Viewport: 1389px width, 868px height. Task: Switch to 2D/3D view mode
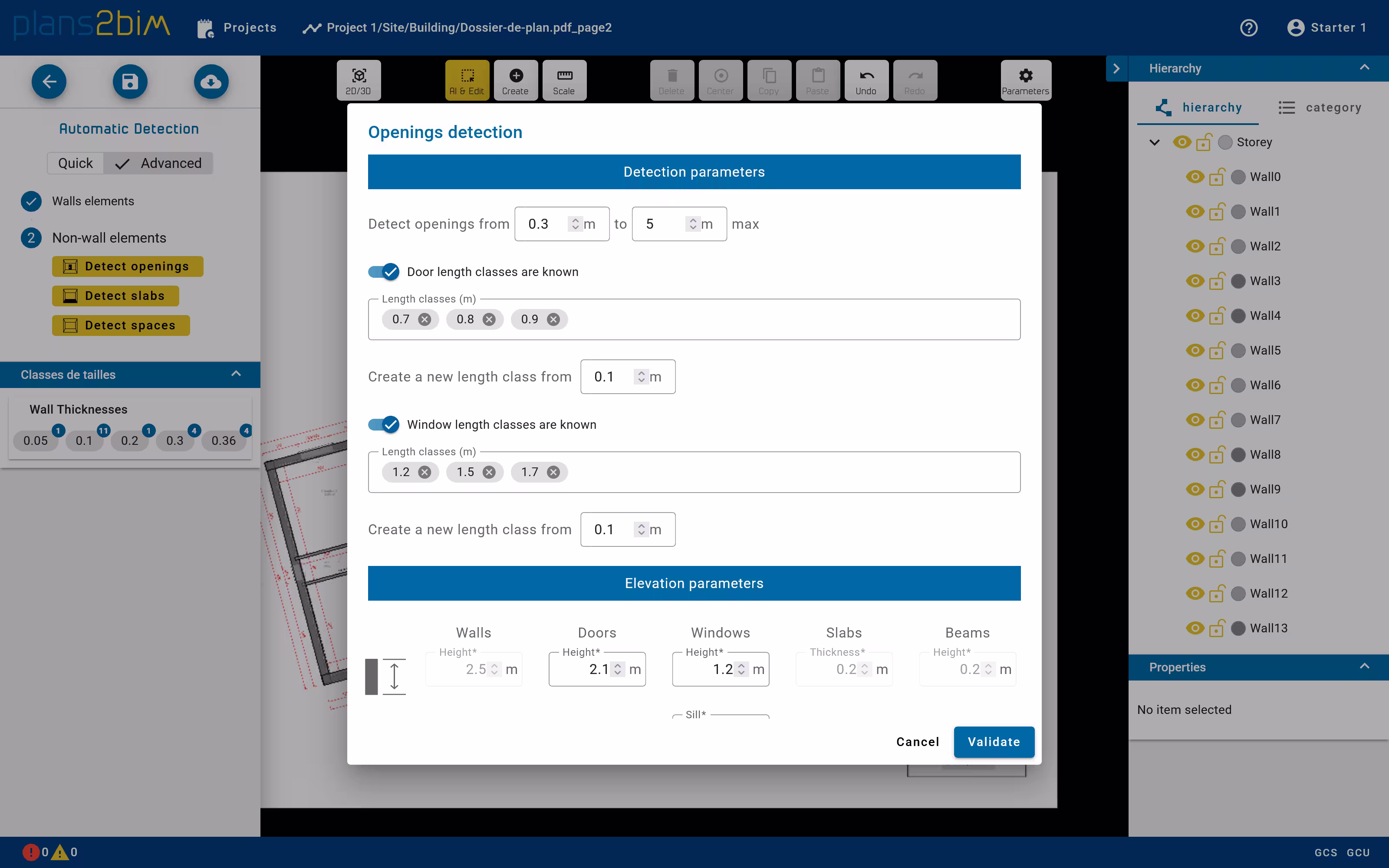pos(358,80)
